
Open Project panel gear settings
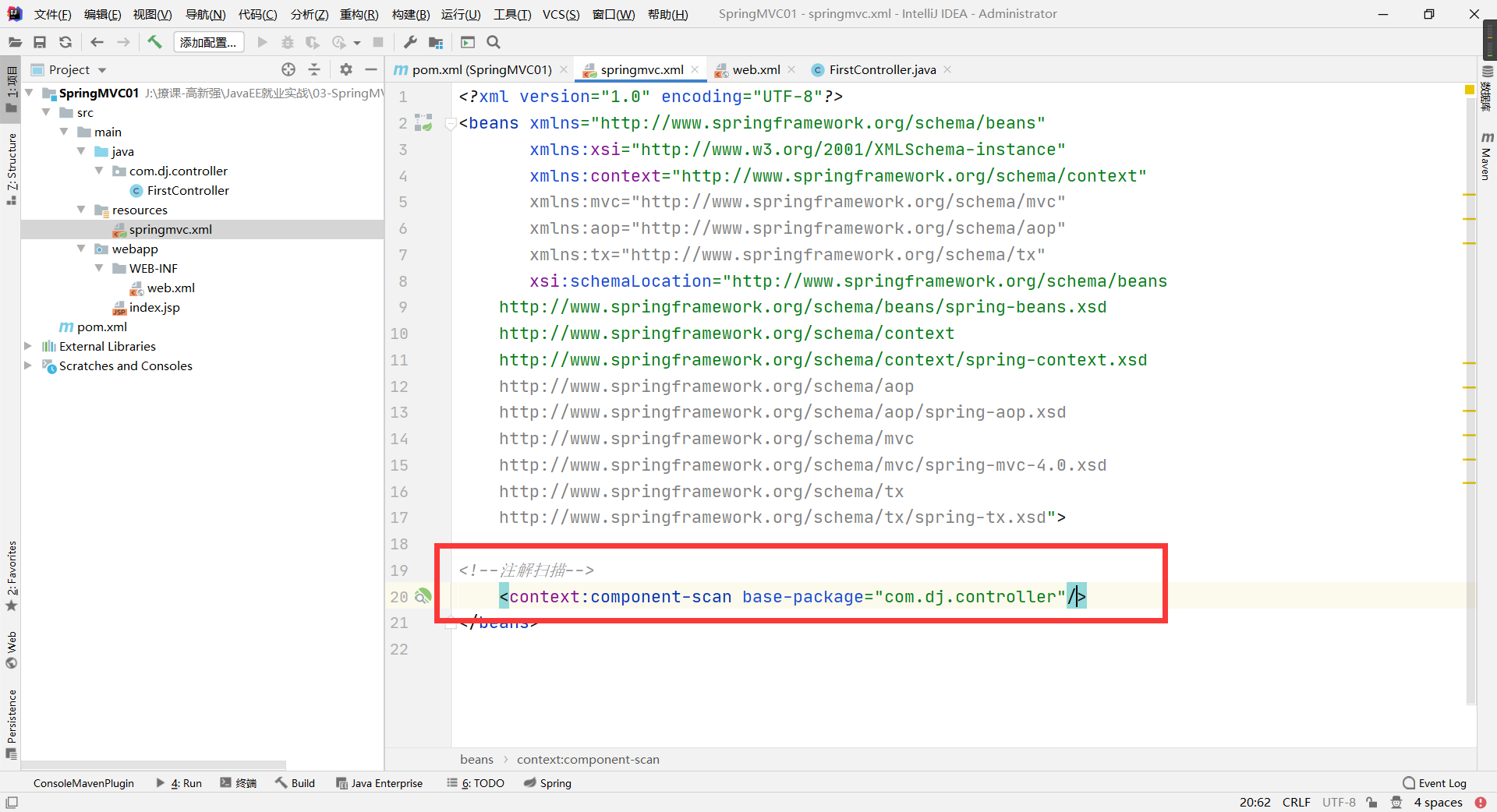coord(346,69)
